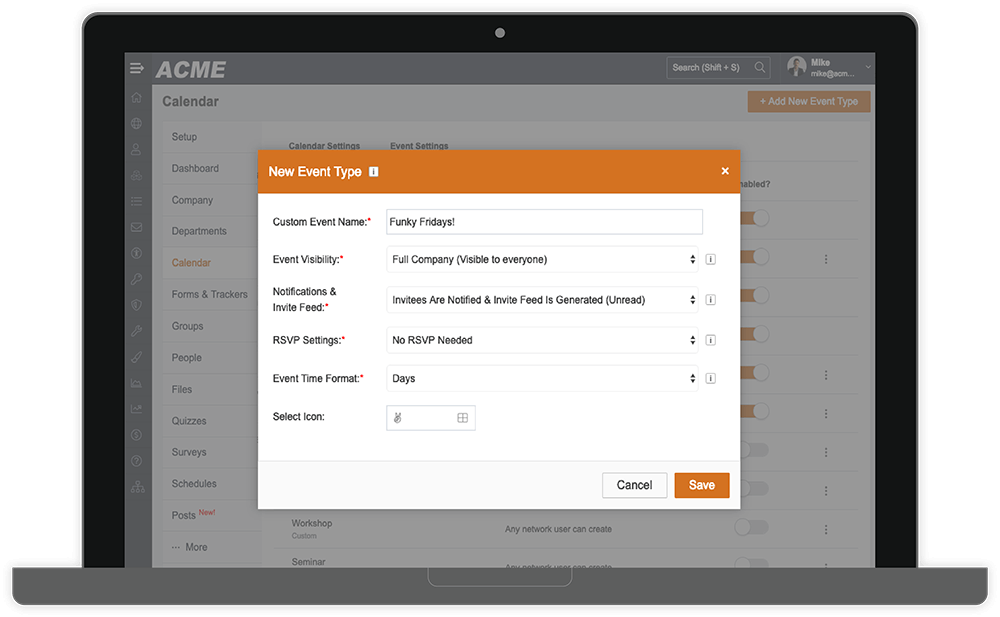The width and height of the screenshot is (1000, 617).
Task: Click the globe icon in the left rail
Action: click(136, 124)
